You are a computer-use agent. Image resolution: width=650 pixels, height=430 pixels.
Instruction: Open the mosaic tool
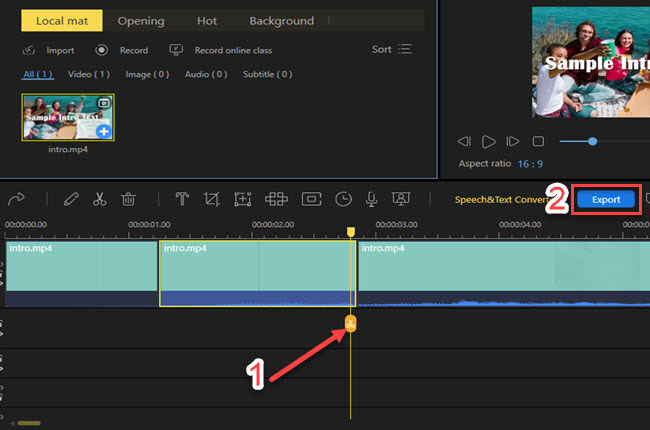click(x=277, y=199)
